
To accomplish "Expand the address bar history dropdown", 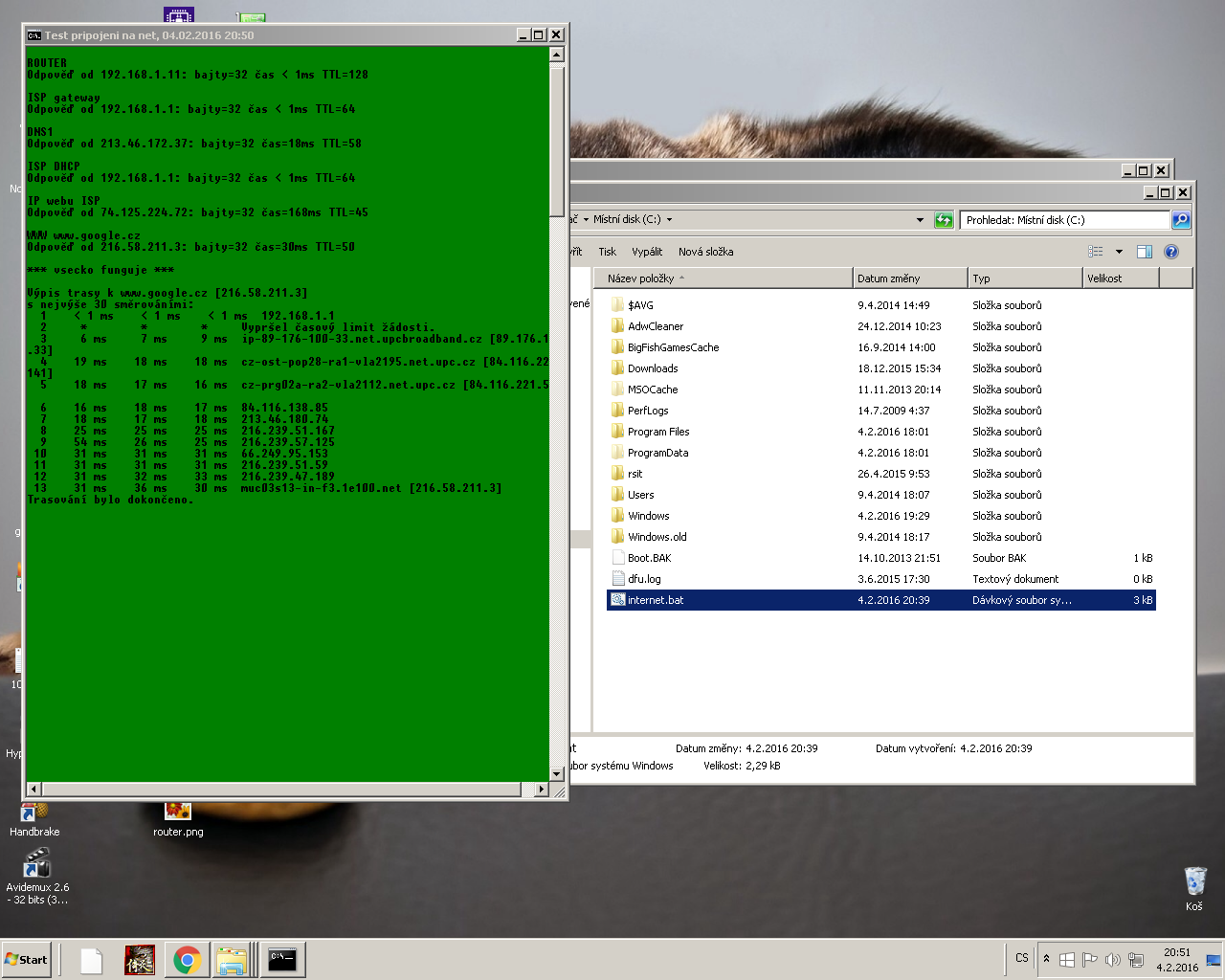I will pos(920,220).
